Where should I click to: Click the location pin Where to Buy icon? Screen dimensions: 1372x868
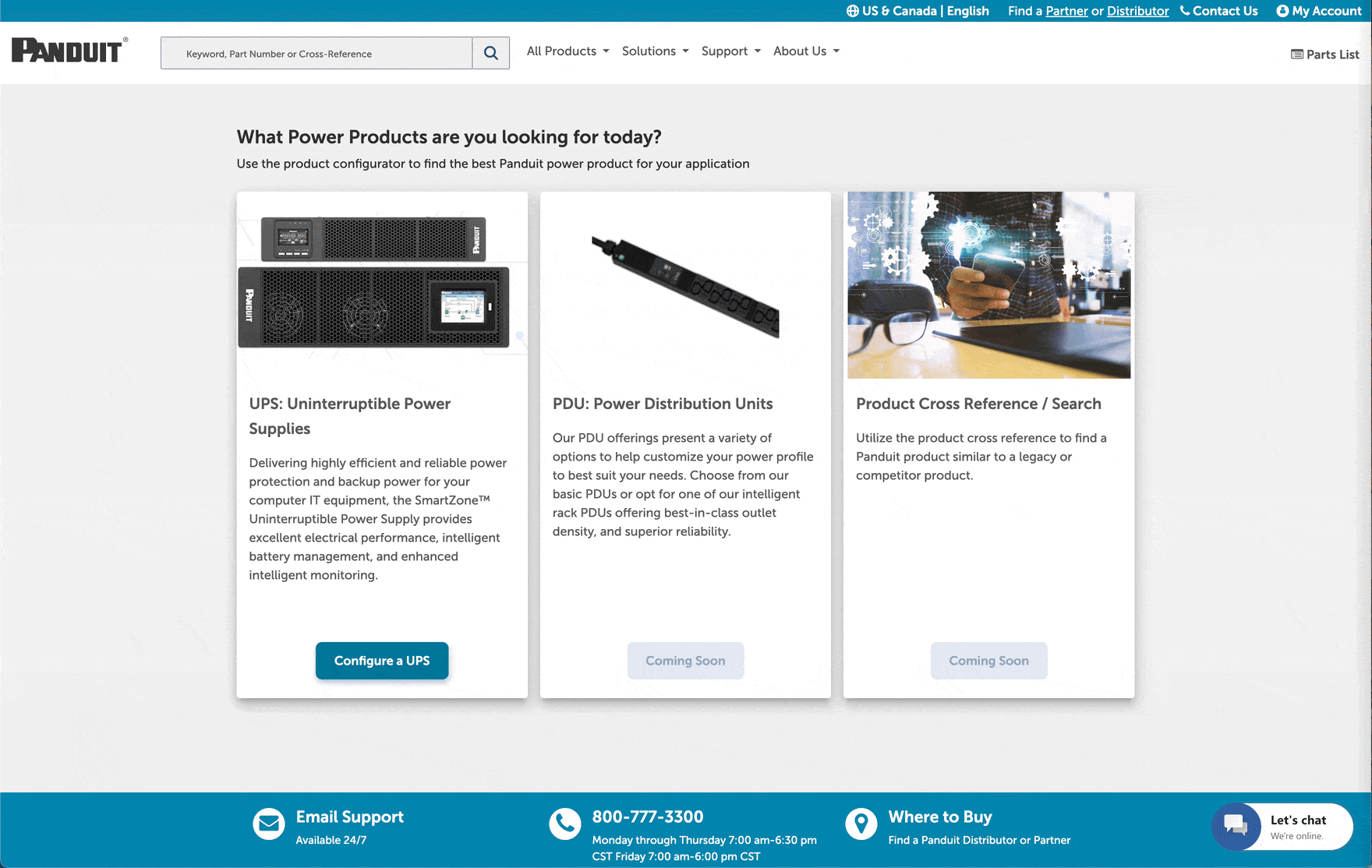pos(861,824)
